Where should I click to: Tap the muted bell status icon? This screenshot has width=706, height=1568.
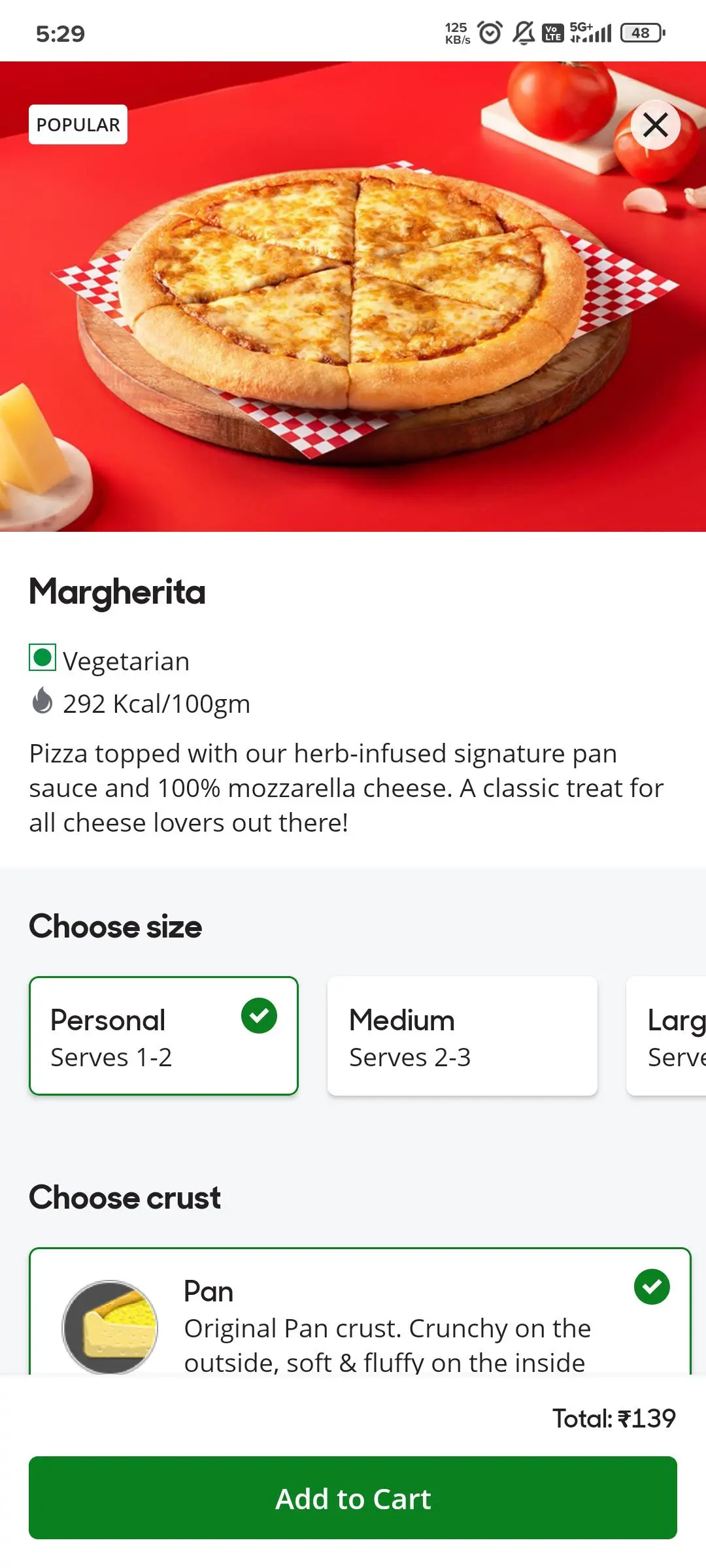click(x=523, y=33)
